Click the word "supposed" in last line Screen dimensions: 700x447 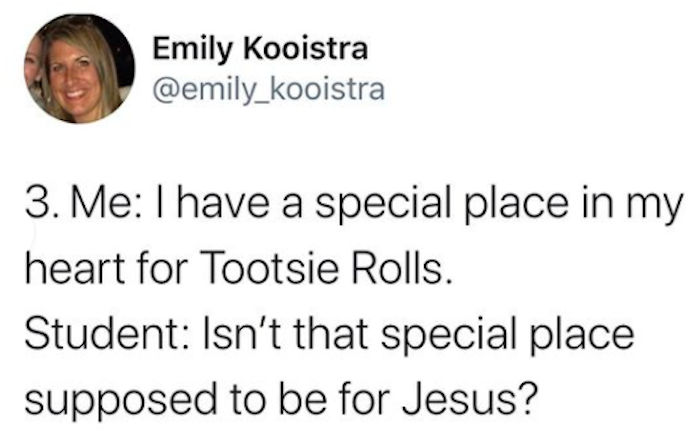tap(121, 400)
